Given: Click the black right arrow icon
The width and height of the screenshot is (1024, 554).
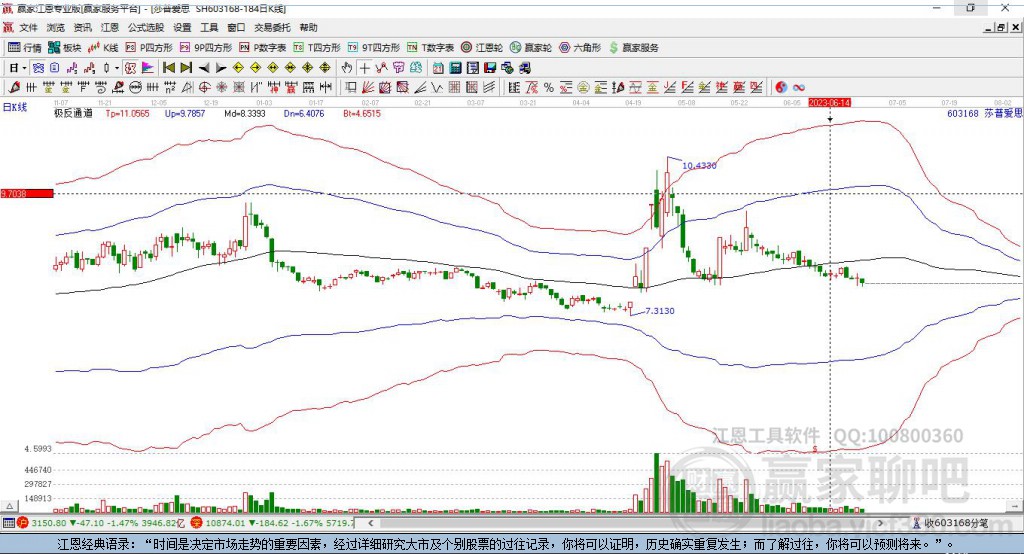Looking at the screenshot, I should [x=221, y=68].
